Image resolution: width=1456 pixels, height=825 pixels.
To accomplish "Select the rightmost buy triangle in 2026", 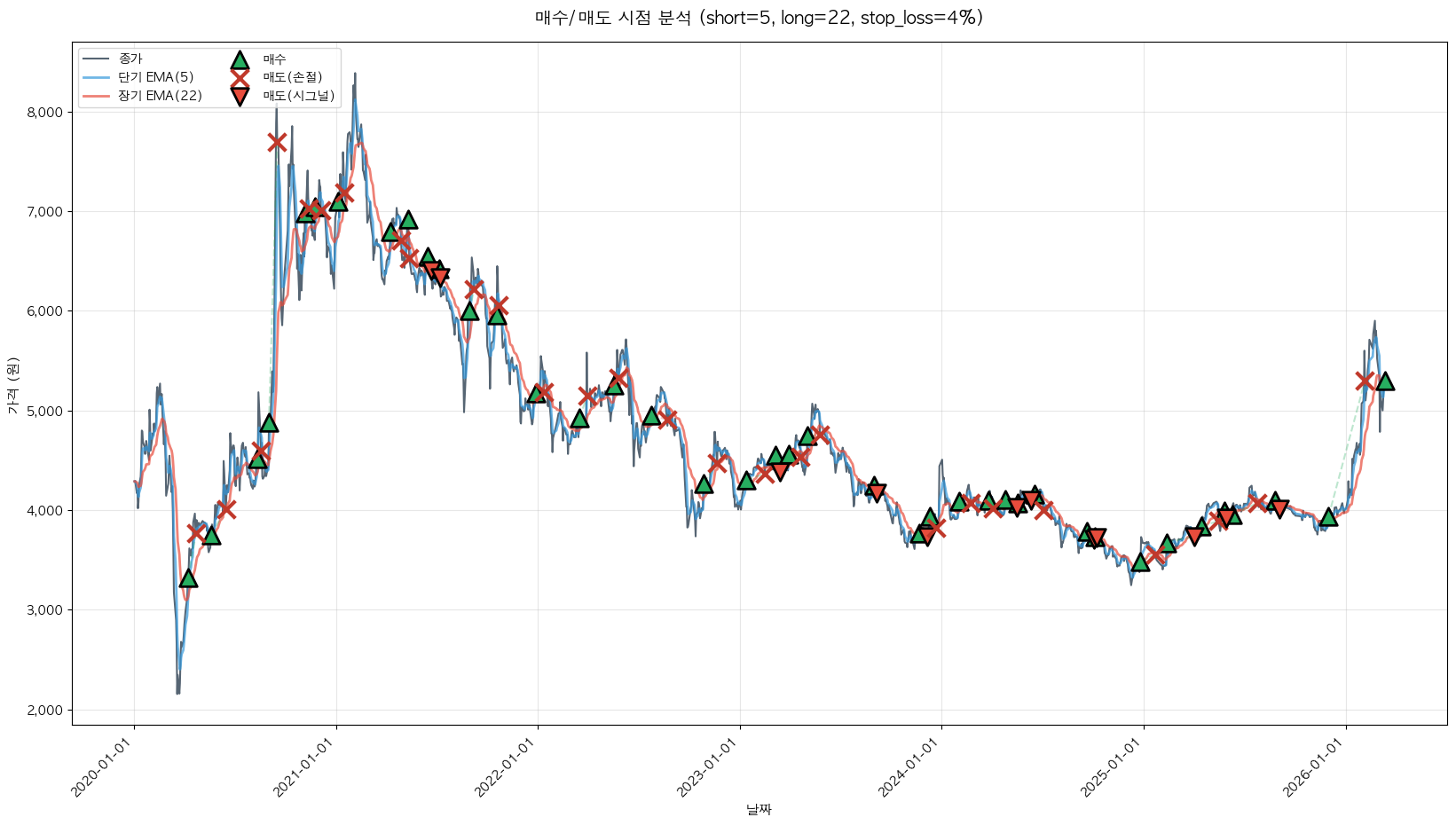I will (x=1384, y=381).
